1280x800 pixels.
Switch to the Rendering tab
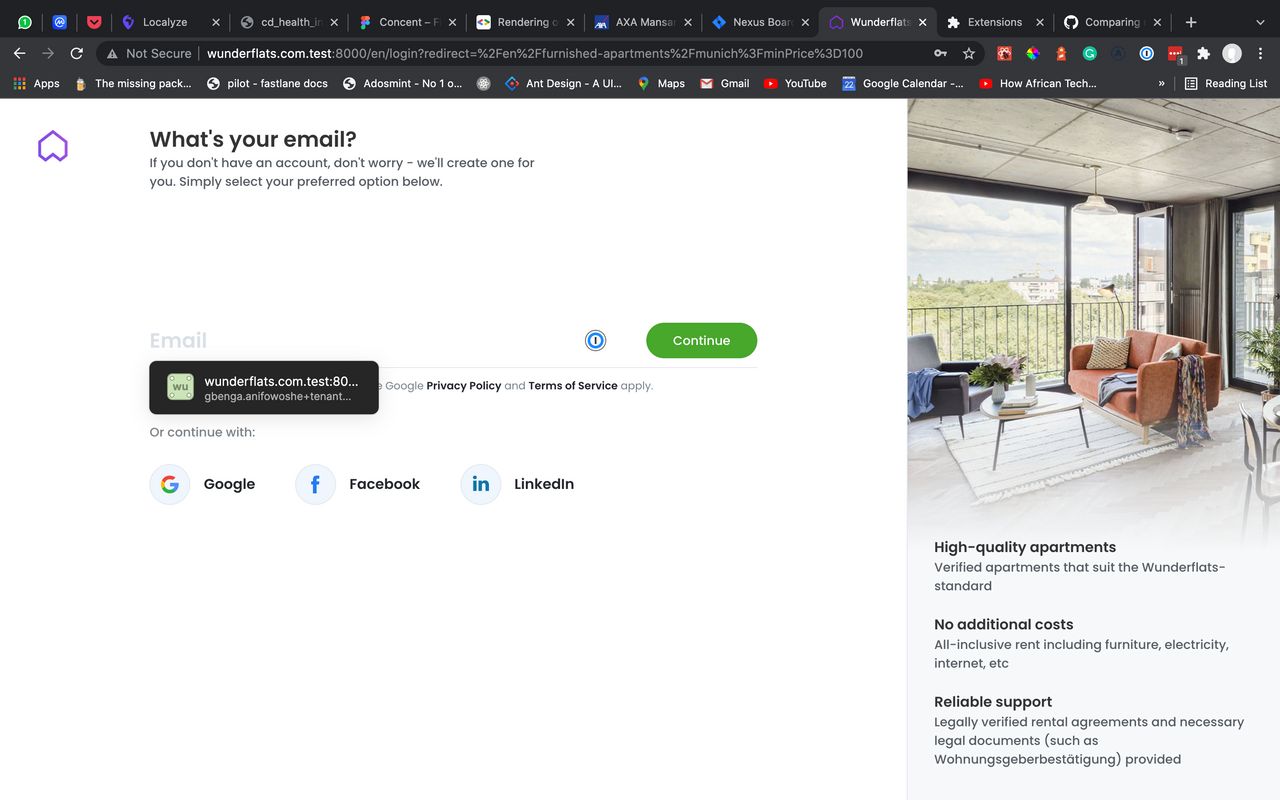[525, 22]
